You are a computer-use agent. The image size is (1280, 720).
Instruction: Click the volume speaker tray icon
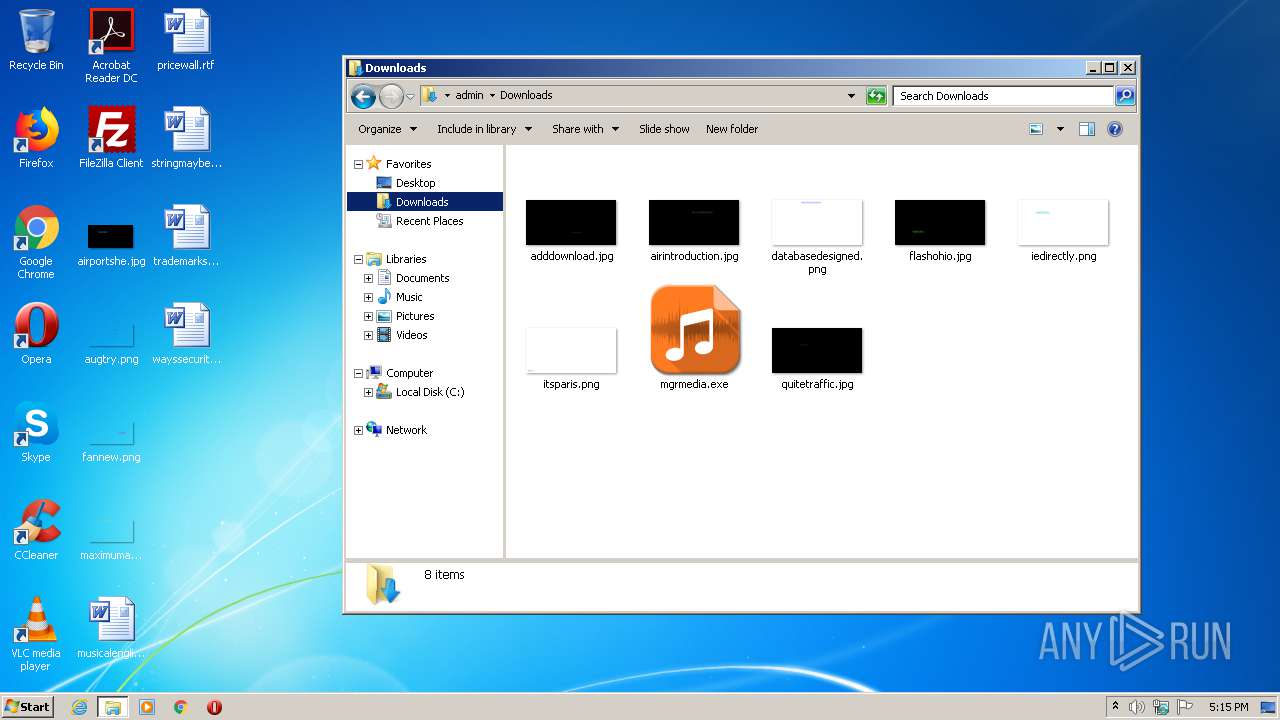[1137, 707]
